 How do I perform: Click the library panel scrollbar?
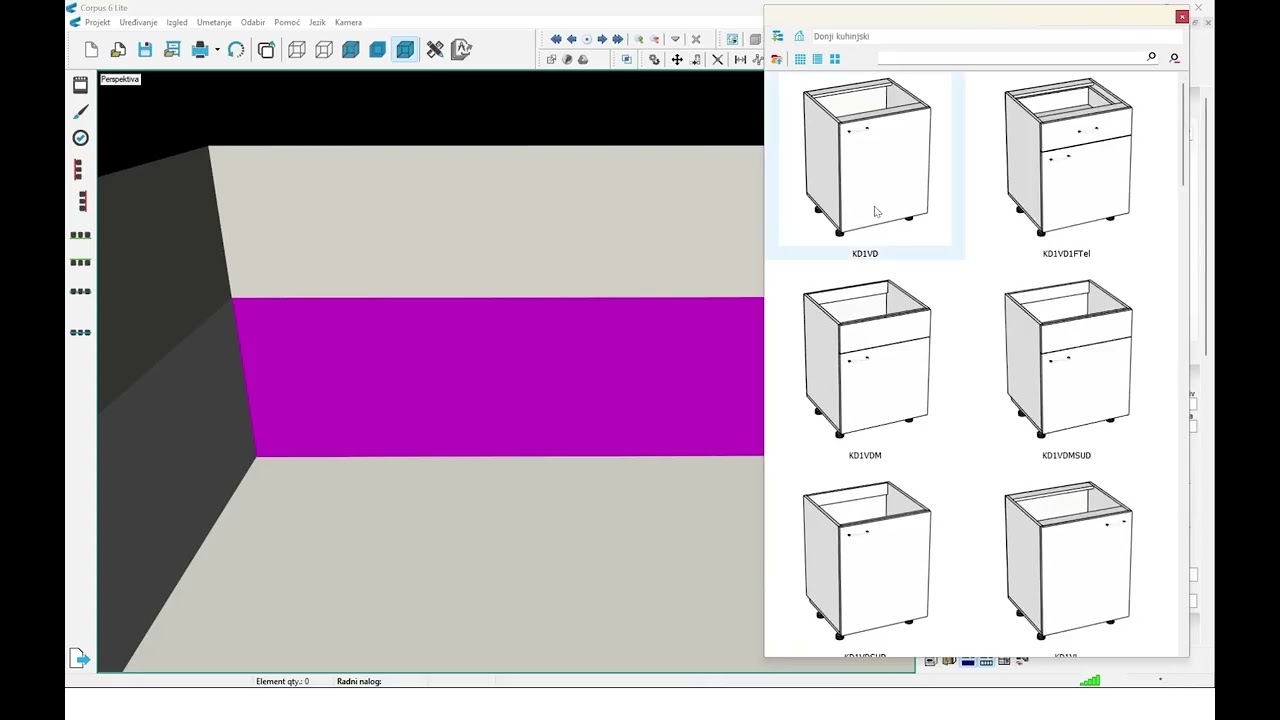[1184, 135]
